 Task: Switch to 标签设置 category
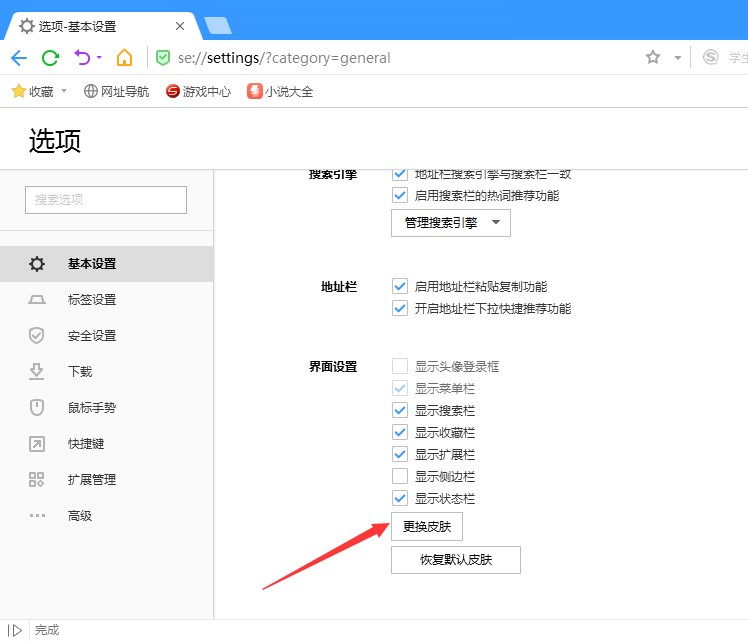point(92,300)
